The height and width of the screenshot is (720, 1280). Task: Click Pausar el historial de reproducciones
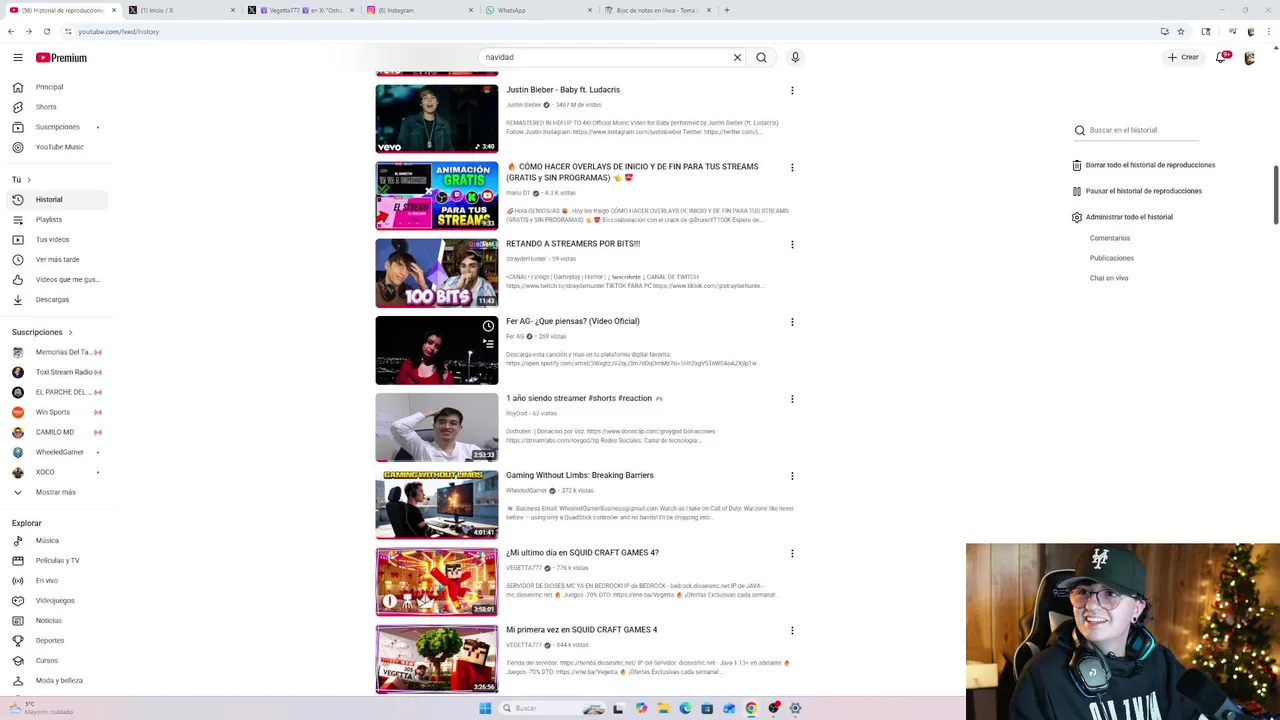[x=1137, y=191]
